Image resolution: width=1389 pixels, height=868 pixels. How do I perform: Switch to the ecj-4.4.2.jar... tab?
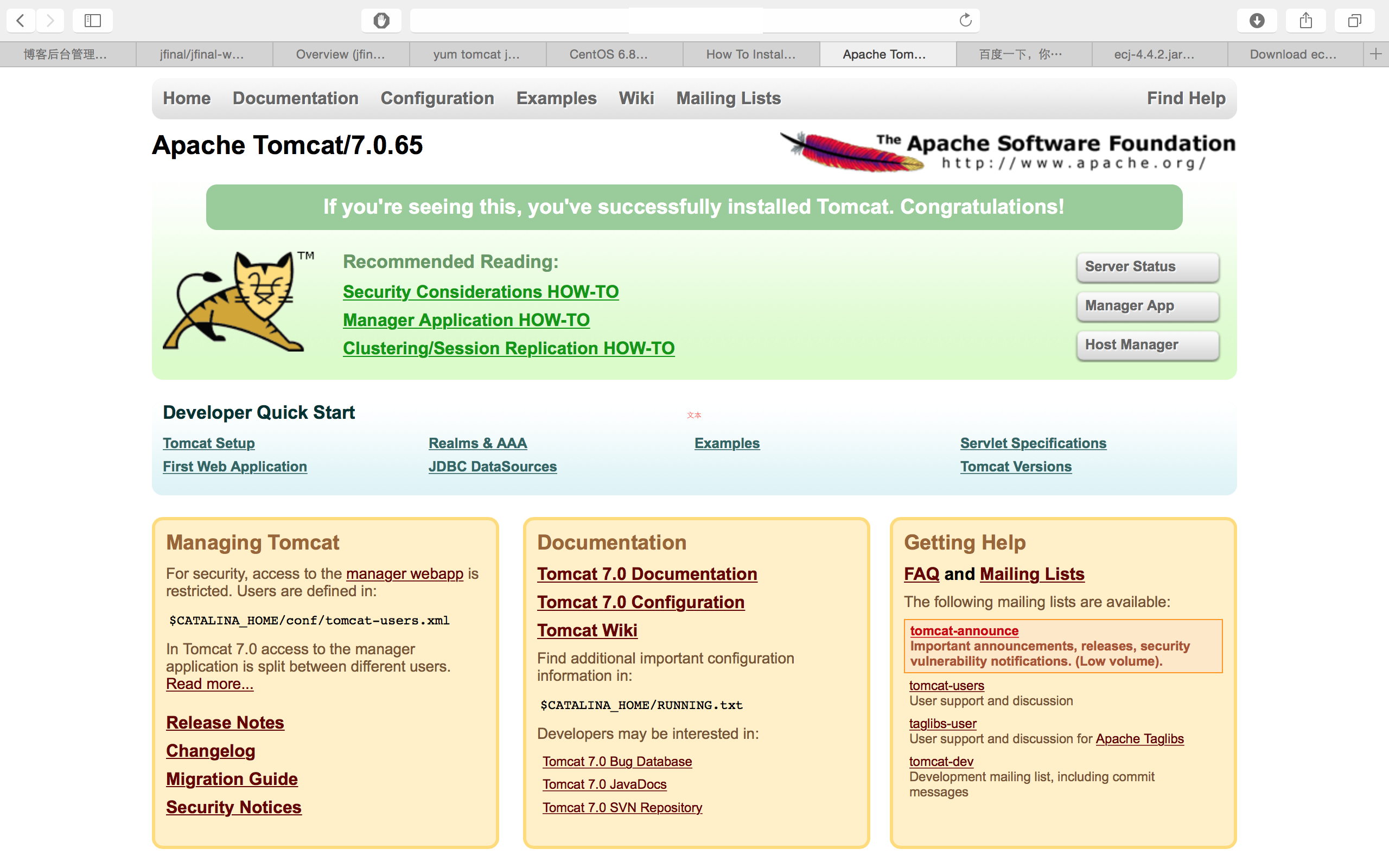pos(1159,54)
